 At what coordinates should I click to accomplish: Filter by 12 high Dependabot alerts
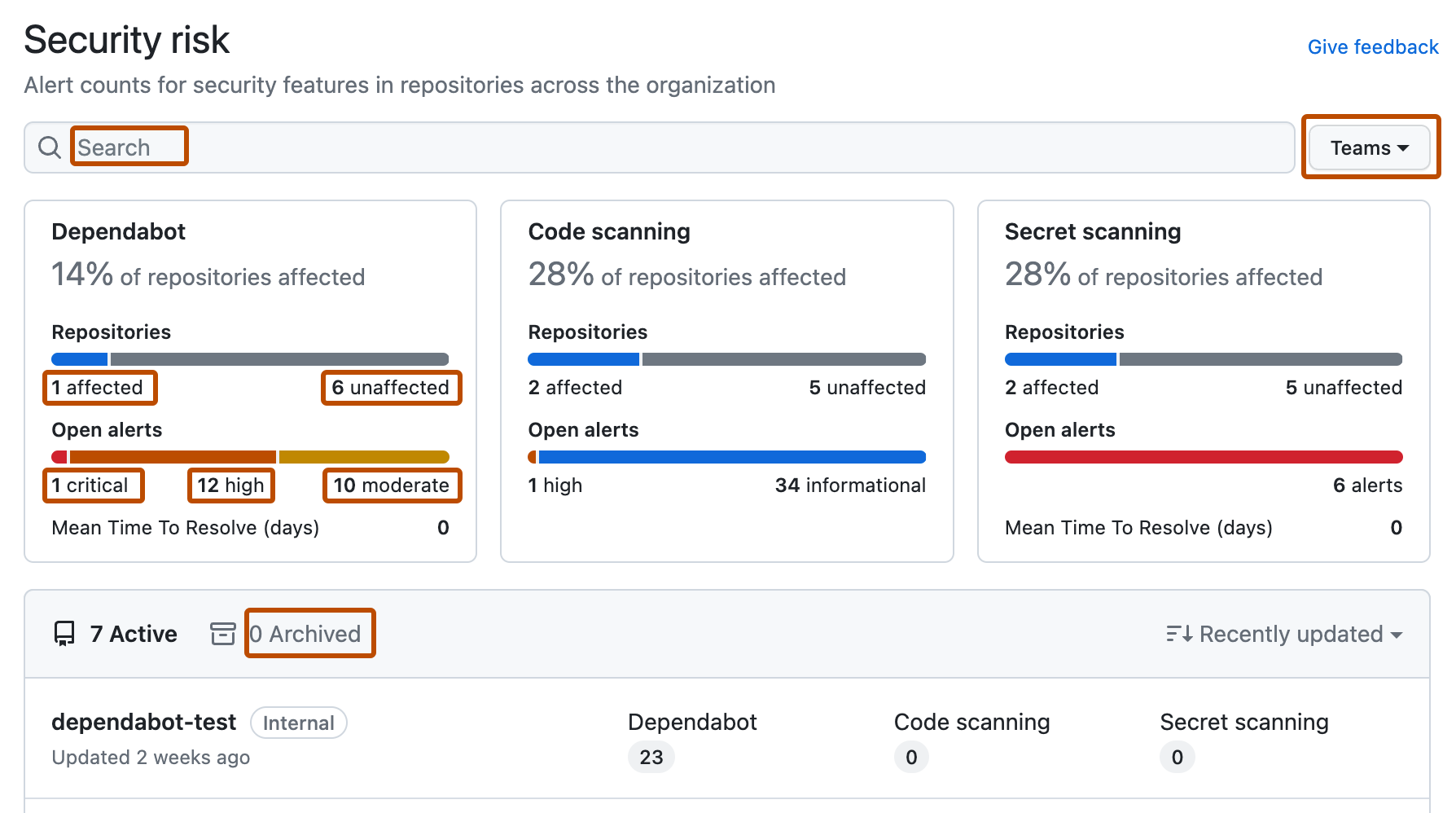tap(231, 486)
